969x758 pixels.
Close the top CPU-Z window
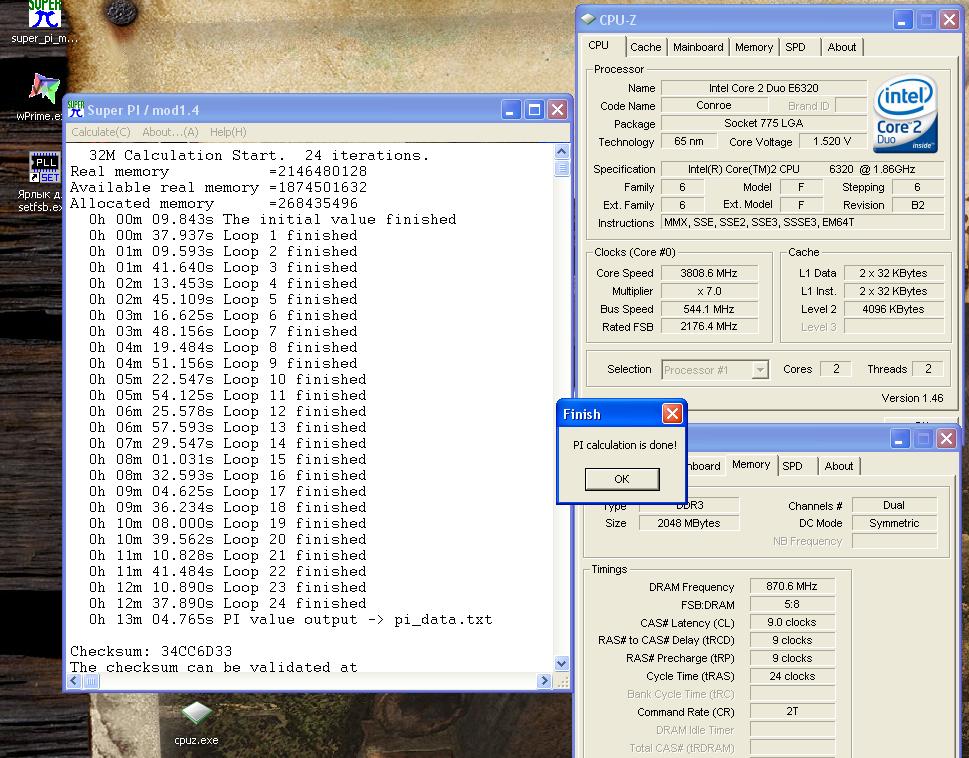[x=949, y=20]
